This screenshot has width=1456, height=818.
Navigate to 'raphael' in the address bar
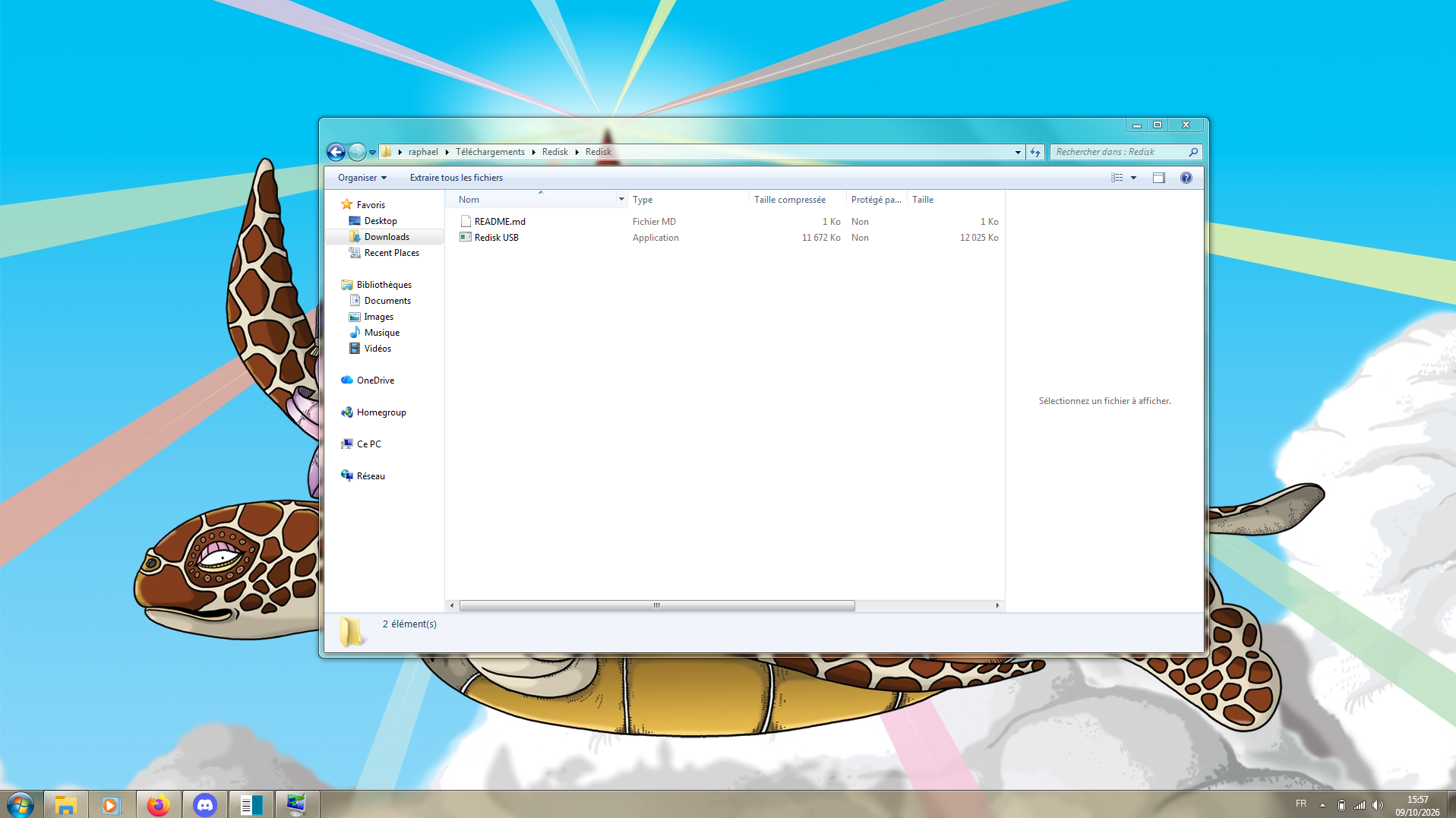click(423, 152)
